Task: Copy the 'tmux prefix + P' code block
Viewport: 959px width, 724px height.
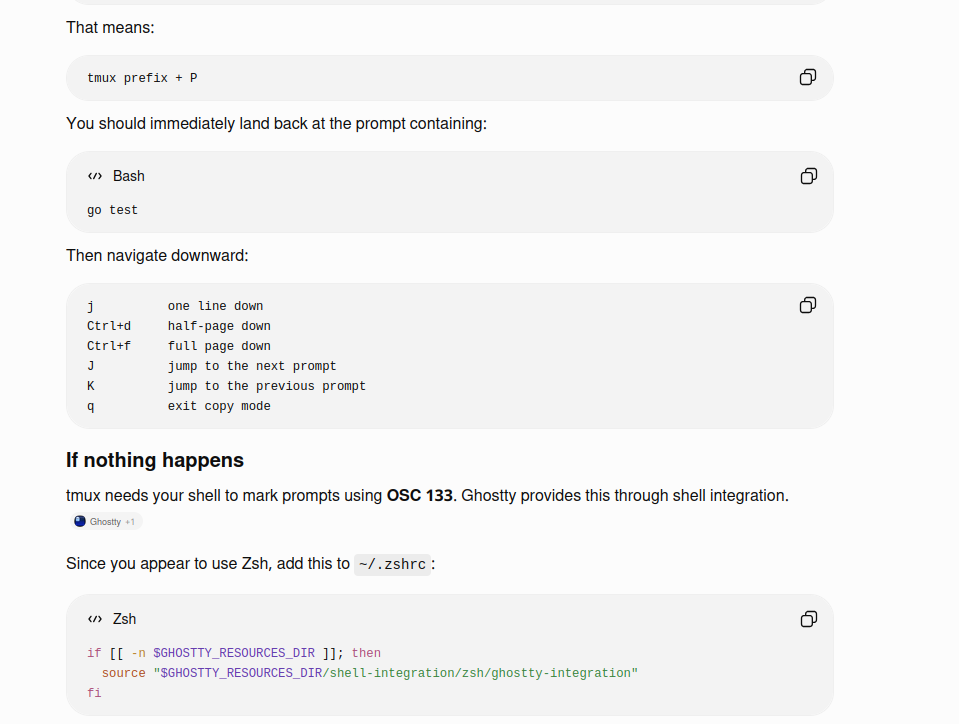Action: 808,77
